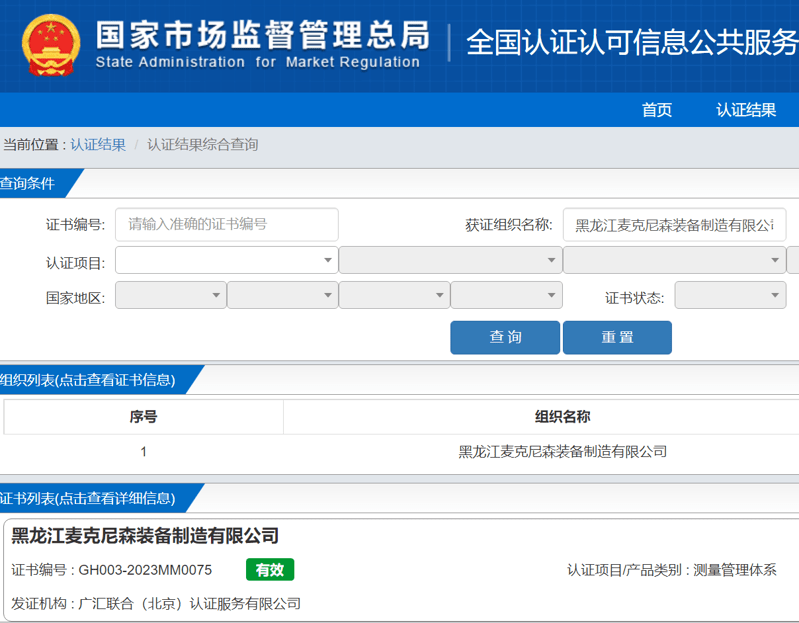Open the 证书状态 dropdown
Image resolution: width=799 pixels, height=623 pixels.
click(x=730, y=295)
